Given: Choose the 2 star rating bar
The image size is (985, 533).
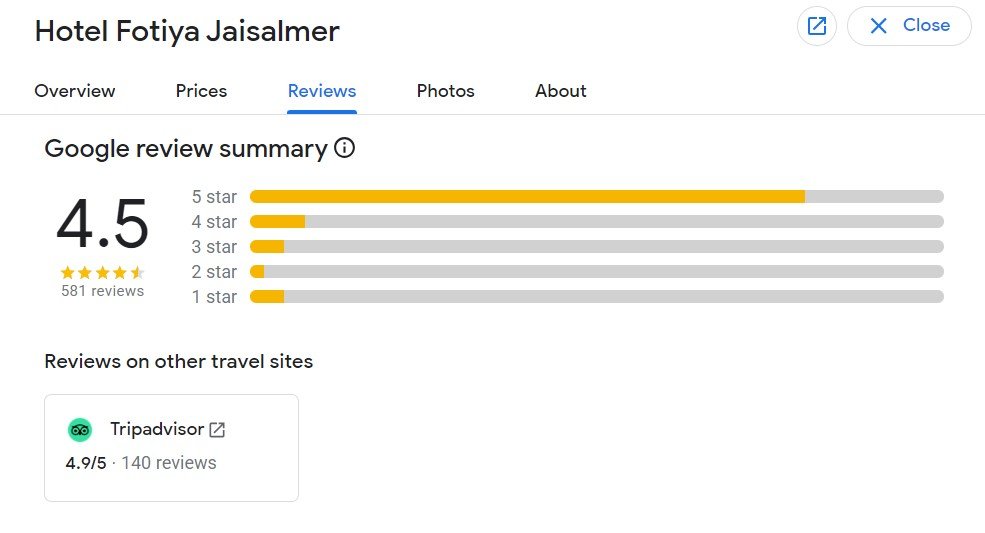Looking at the screenshot, I should [x=596, y=272].
